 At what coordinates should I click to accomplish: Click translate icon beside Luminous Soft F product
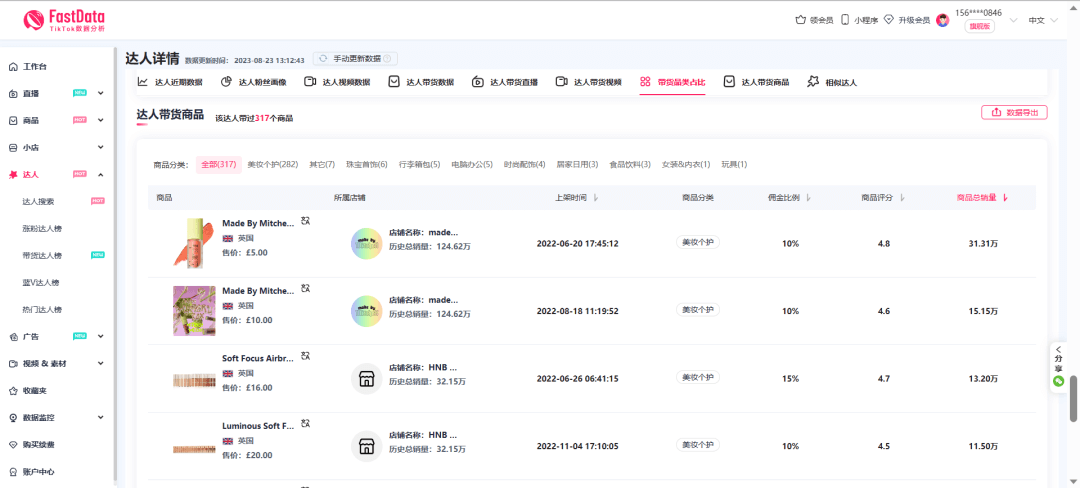click(306, 423)
